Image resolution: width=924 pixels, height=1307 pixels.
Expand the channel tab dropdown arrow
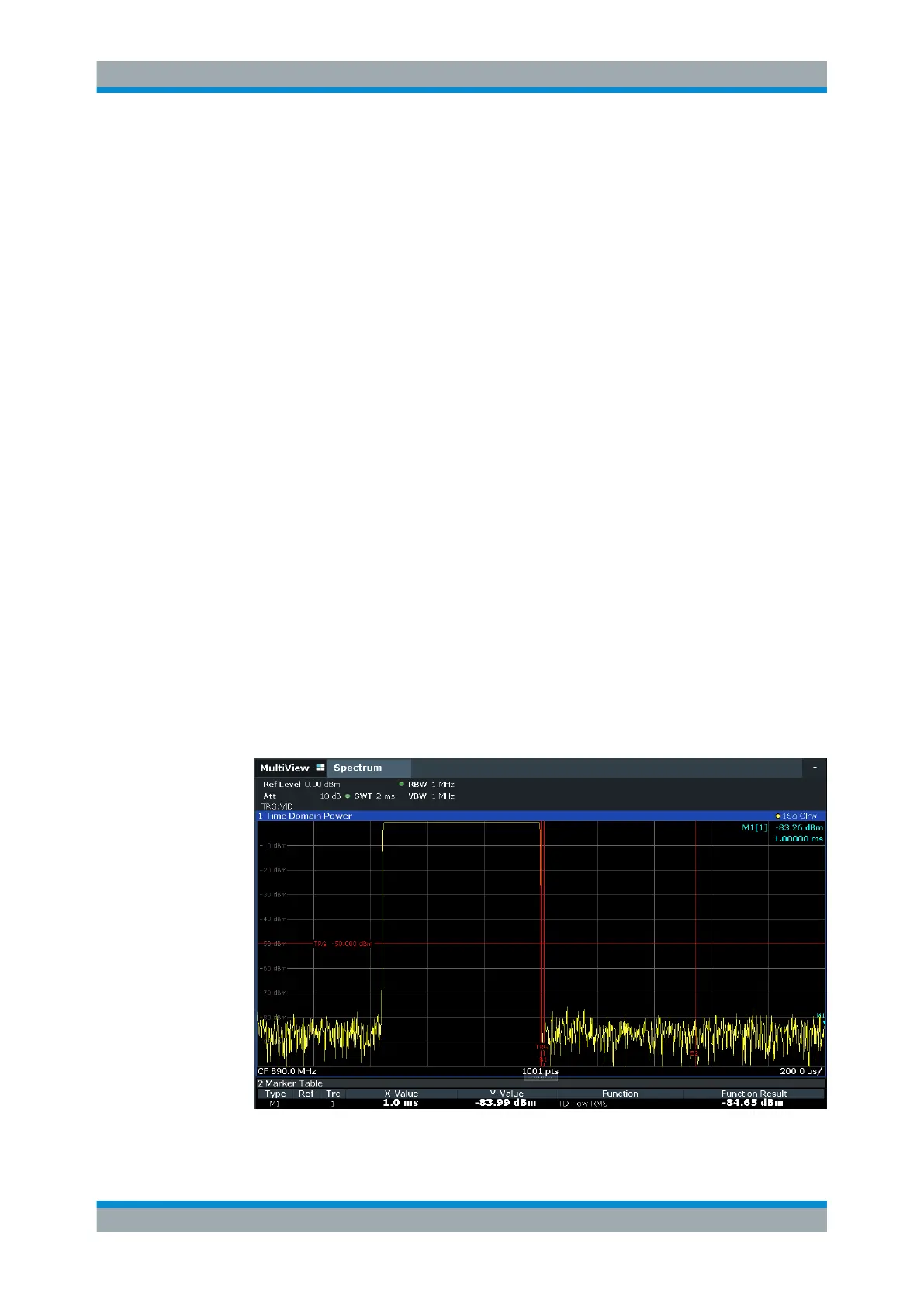click(x=815, y=768)
